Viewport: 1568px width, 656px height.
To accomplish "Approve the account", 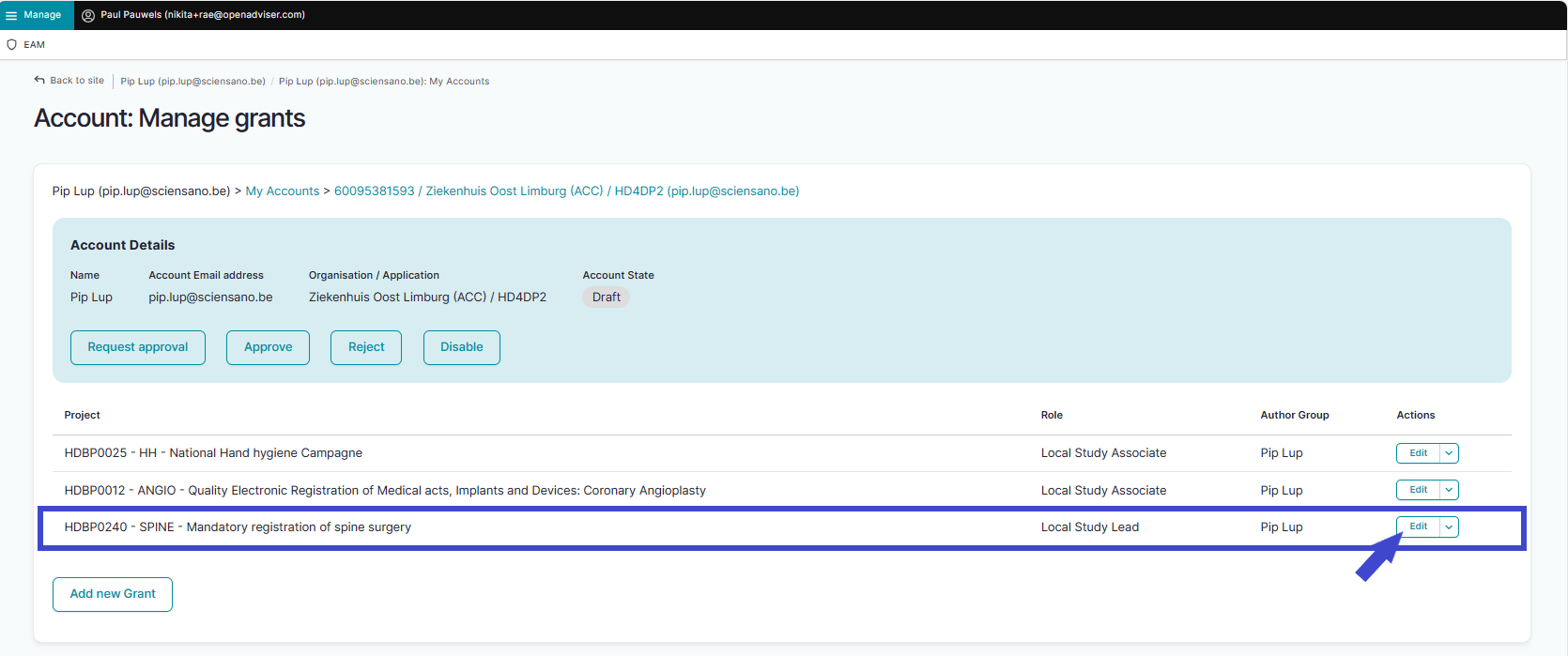I will click(268, 347).
